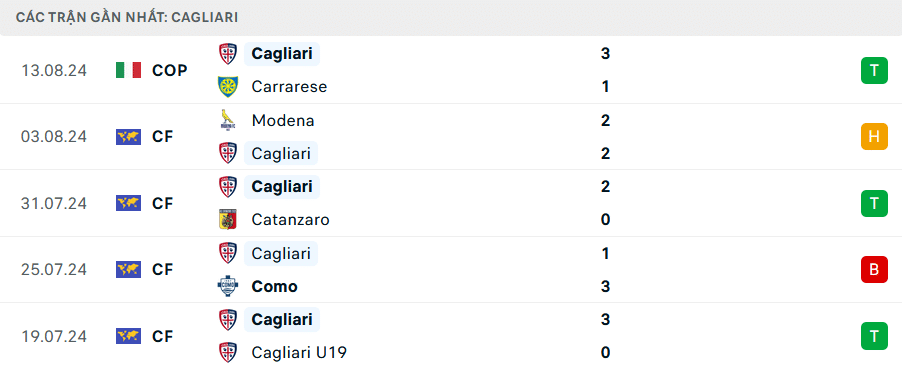
Task: Click the Italy flag next to COP
Action: (128, 71)
